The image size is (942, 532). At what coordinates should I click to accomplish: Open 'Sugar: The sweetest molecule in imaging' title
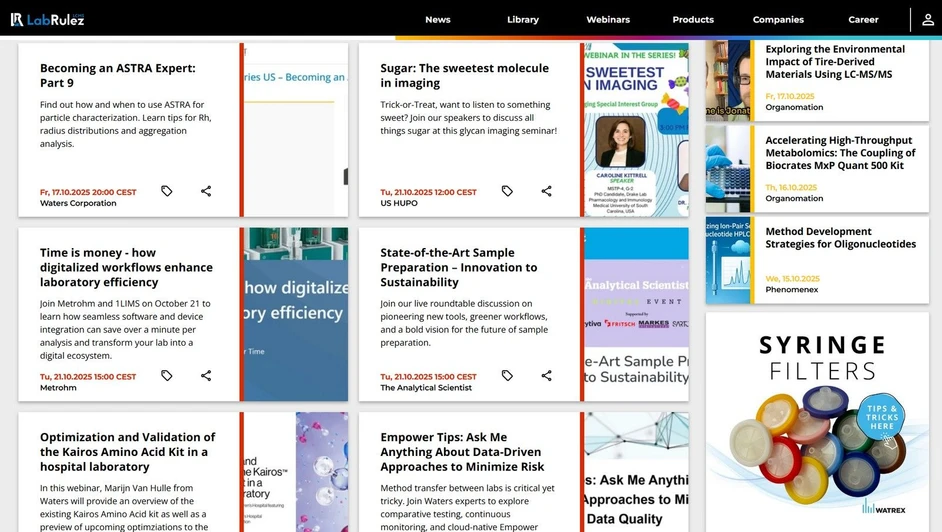[x=464, y=76]
